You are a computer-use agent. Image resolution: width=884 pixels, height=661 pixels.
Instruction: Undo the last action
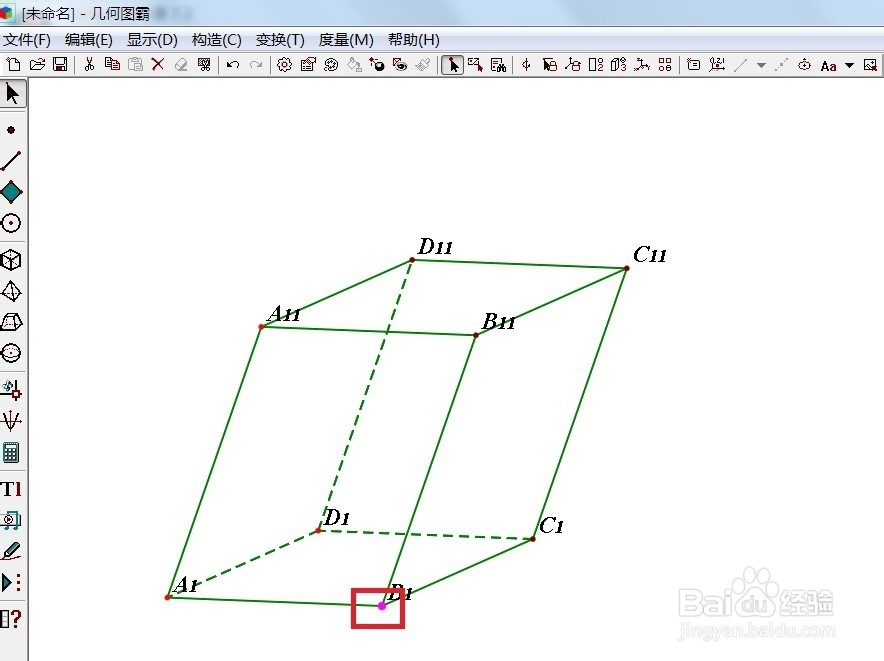tap(232, 65)
